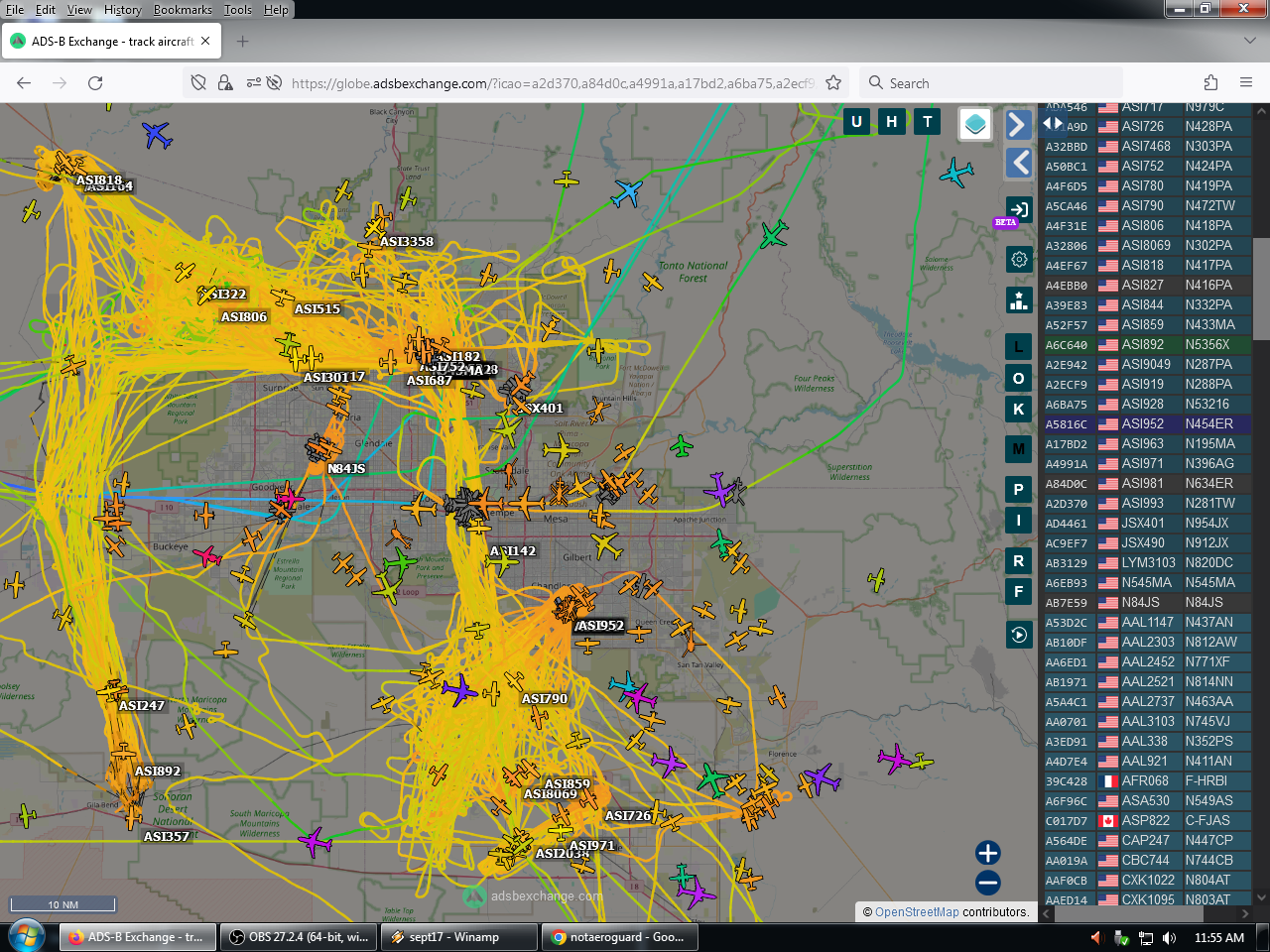The width and height of the screenshot is (1270, 952).
Task: Open the Tools menu
Action: (238, 10)
